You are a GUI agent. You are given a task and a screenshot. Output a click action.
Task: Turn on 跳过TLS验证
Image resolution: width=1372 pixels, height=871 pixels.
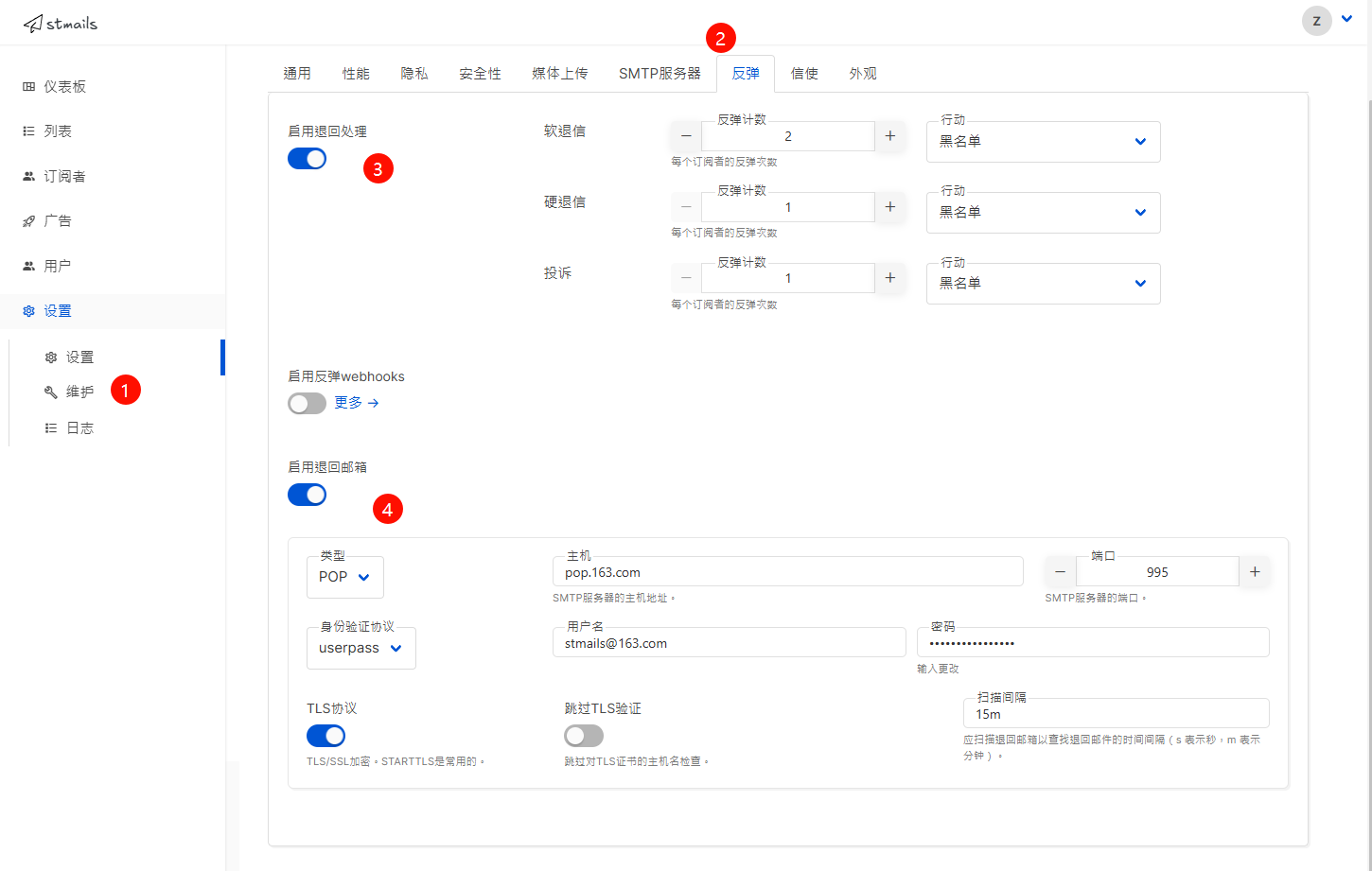tap(583, 736)
